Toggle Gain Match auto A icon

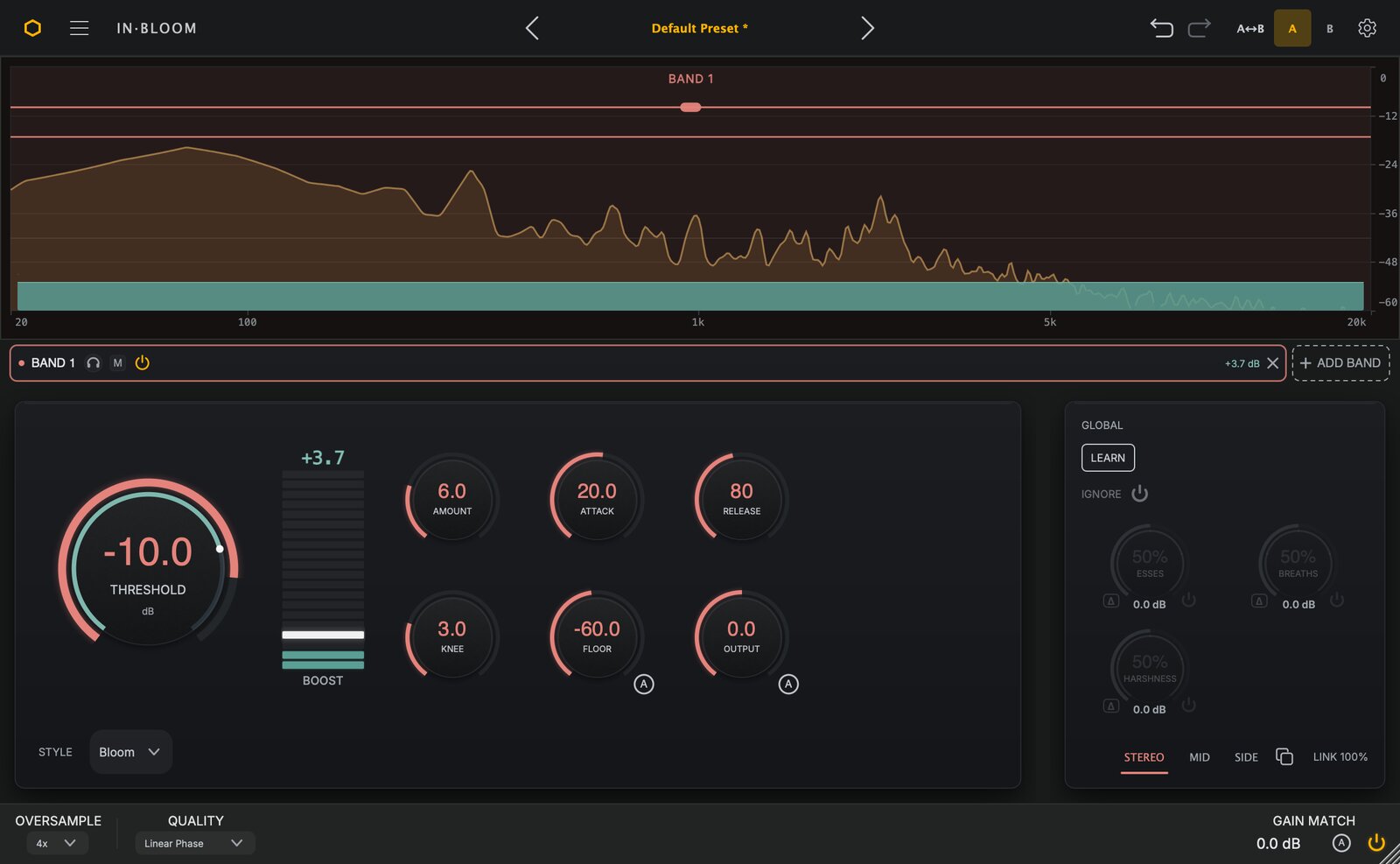[1341, 843]
